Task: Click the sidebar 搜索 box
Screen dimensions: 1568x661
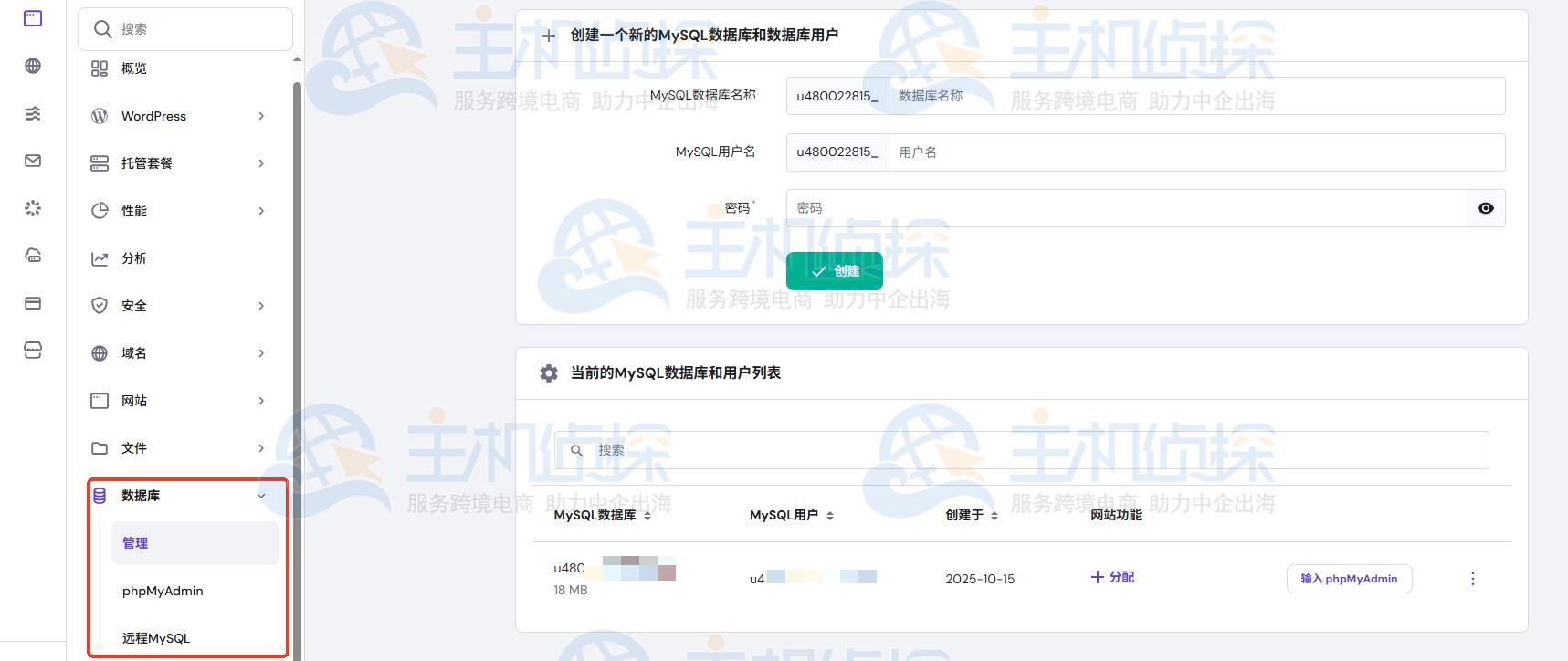Action: coord(185,29)
